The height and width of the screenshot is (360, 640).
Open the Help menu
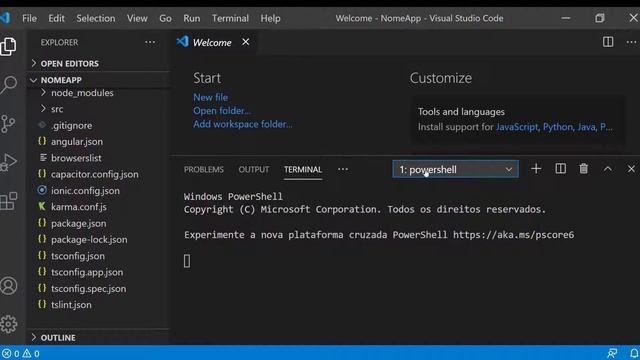coord(270,18)
